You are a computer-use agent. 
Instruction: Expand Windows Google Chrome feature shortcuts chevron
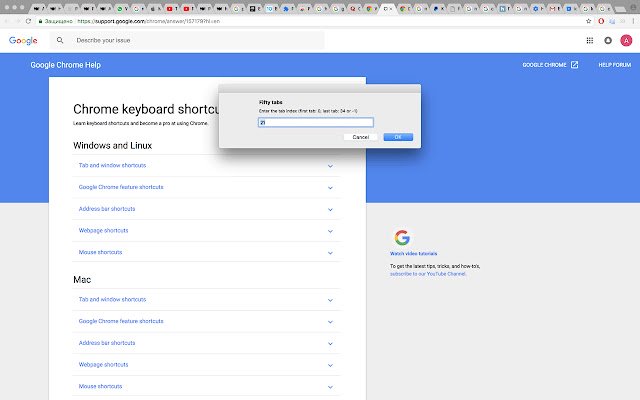[330, 188]
